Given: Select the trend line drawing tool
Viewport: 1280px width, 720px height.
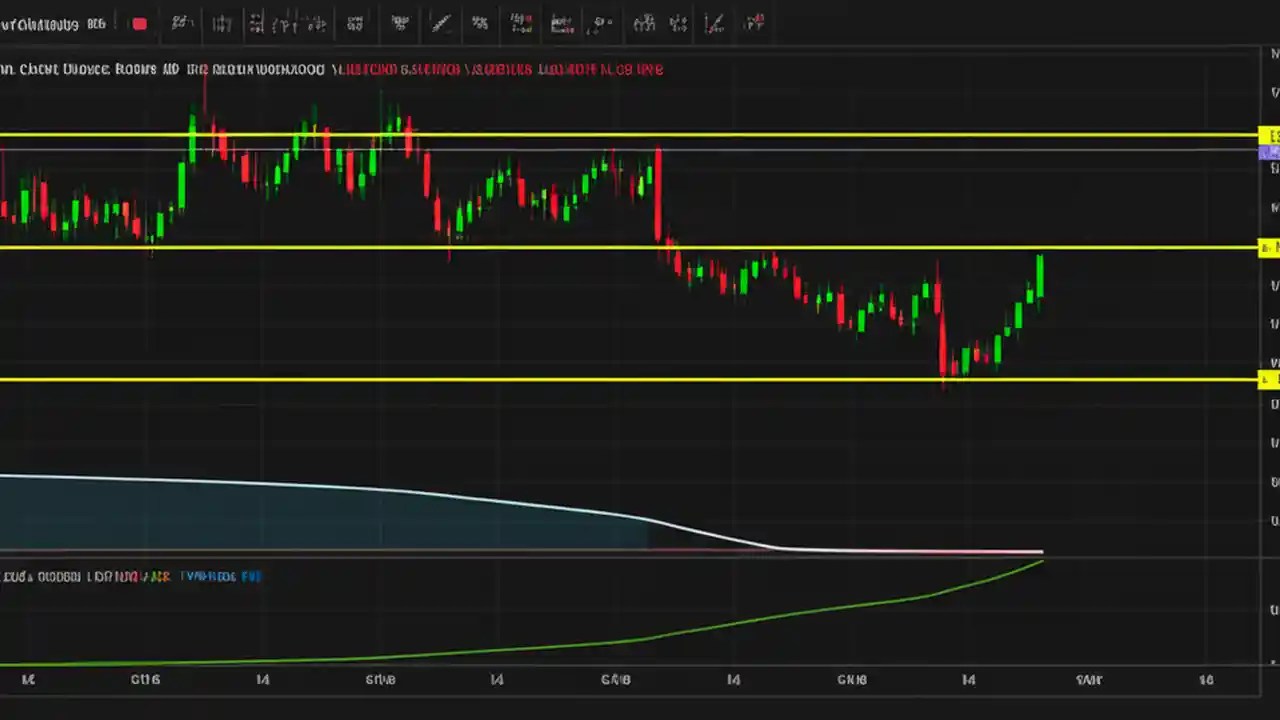Looking at the screenshot, I should tap(440, 24).
